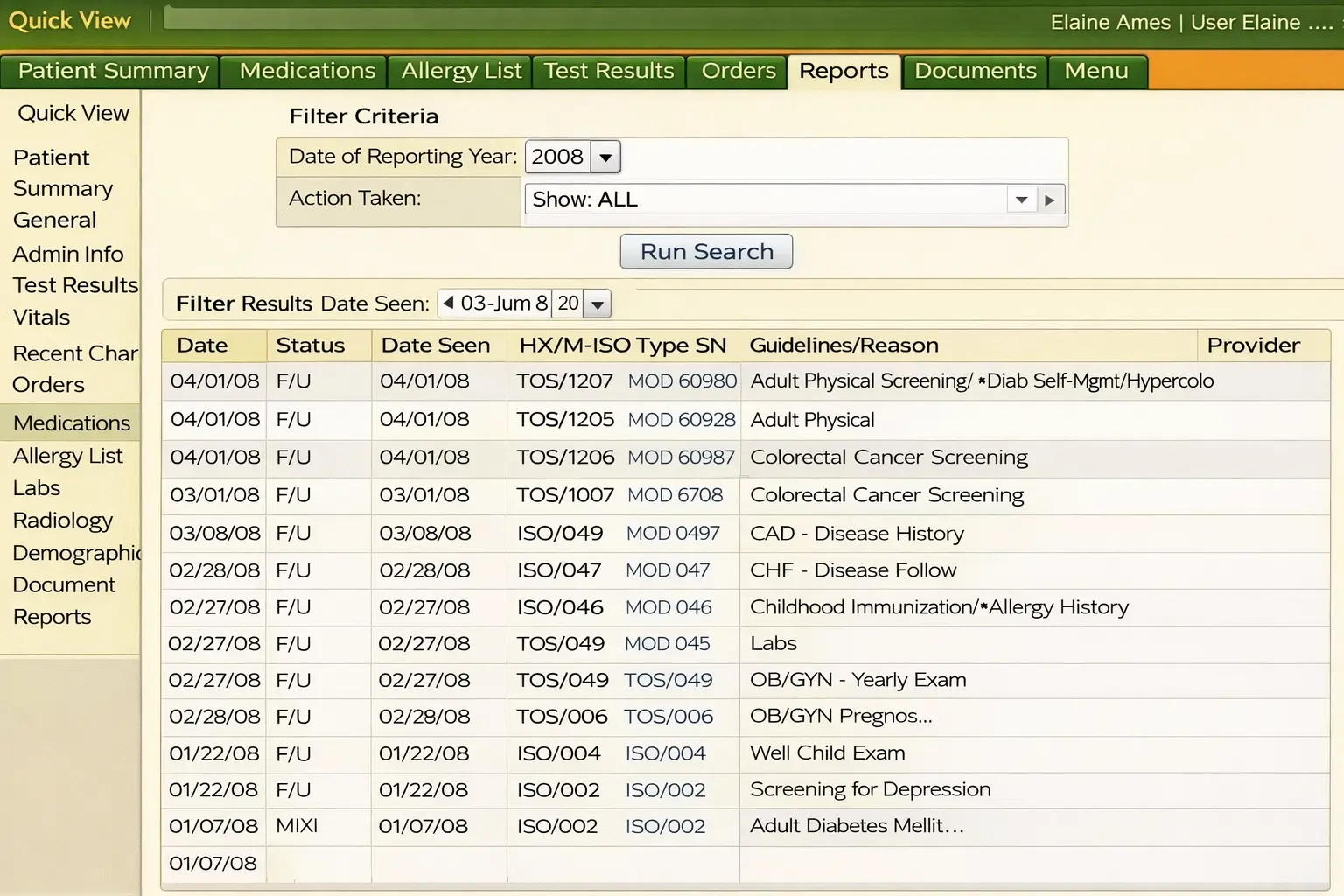Open the Test Results tab
The width and height of the screenshot is (1344, 896).
coord(609,71)
